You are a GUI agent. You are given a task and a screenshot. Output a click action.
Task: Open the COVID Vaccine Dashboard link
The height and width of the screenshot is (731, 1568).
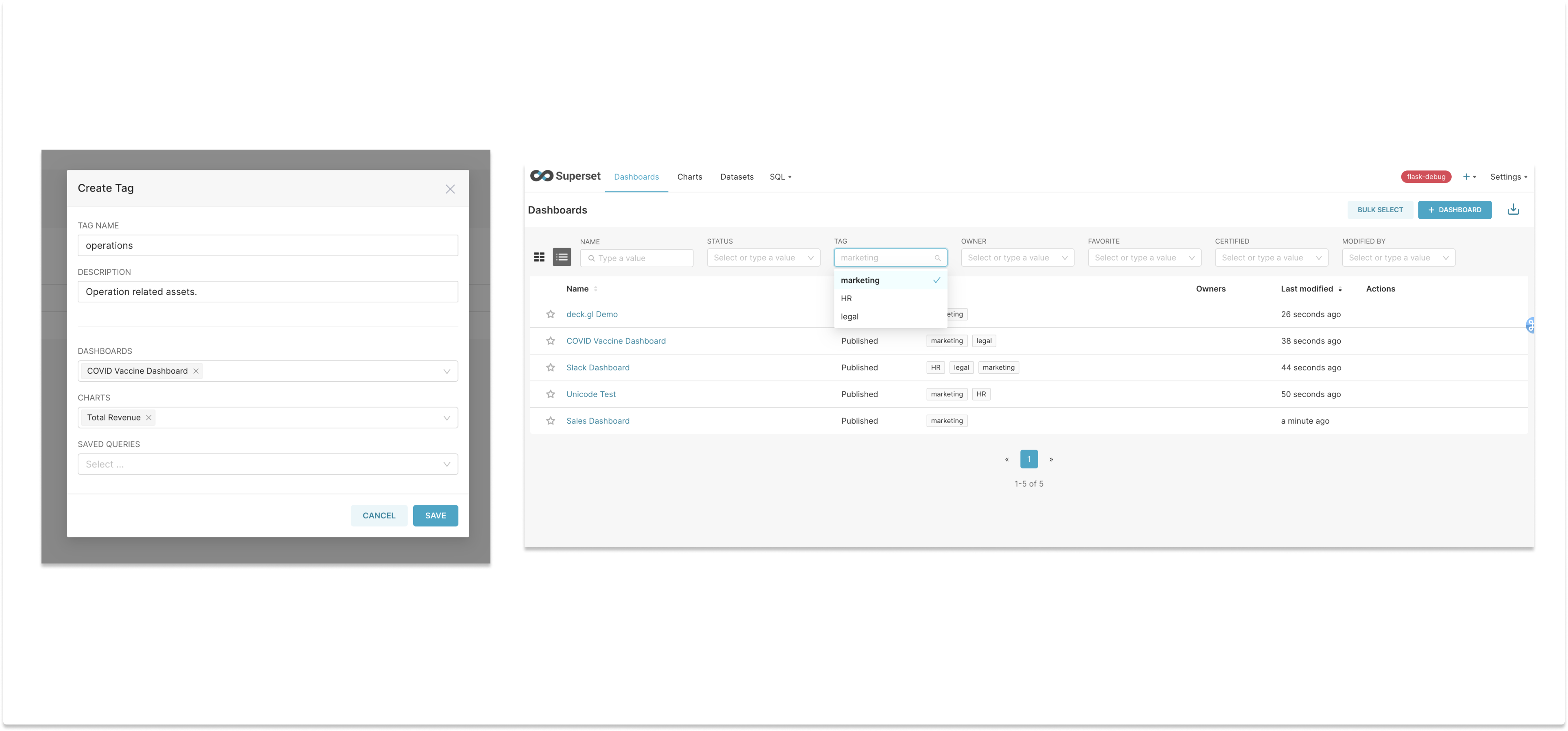point(615,342)
